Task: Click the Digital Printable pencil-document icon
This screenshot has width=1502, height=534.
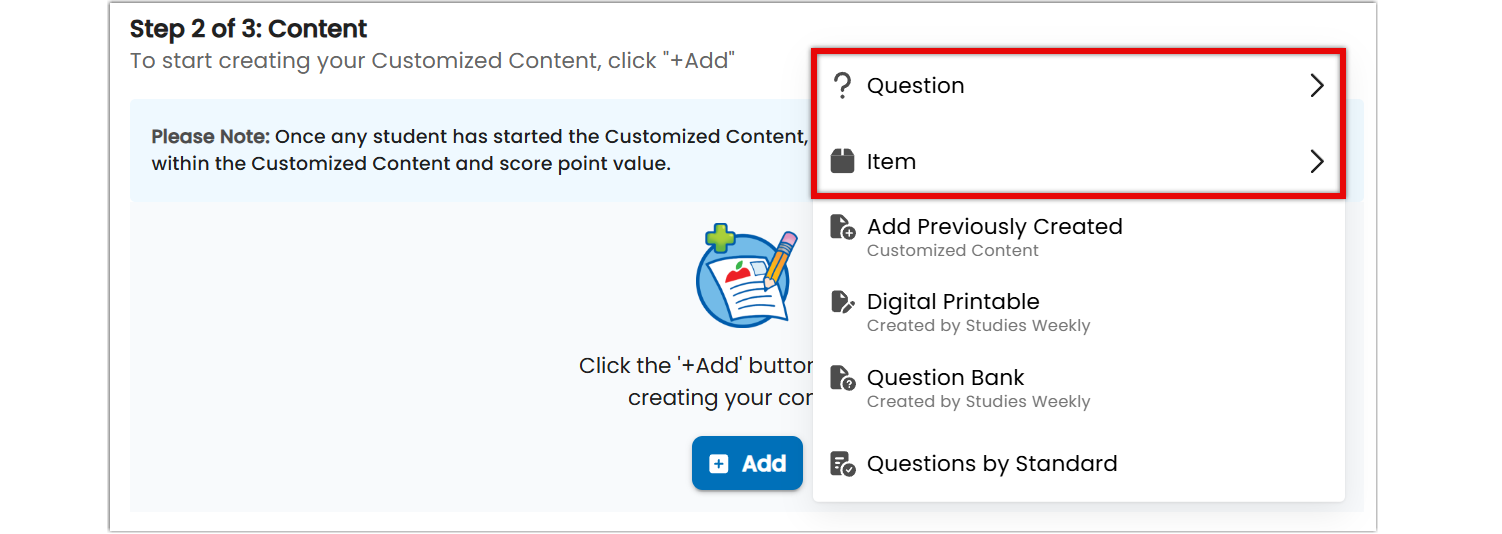Action: pos(842,302)
